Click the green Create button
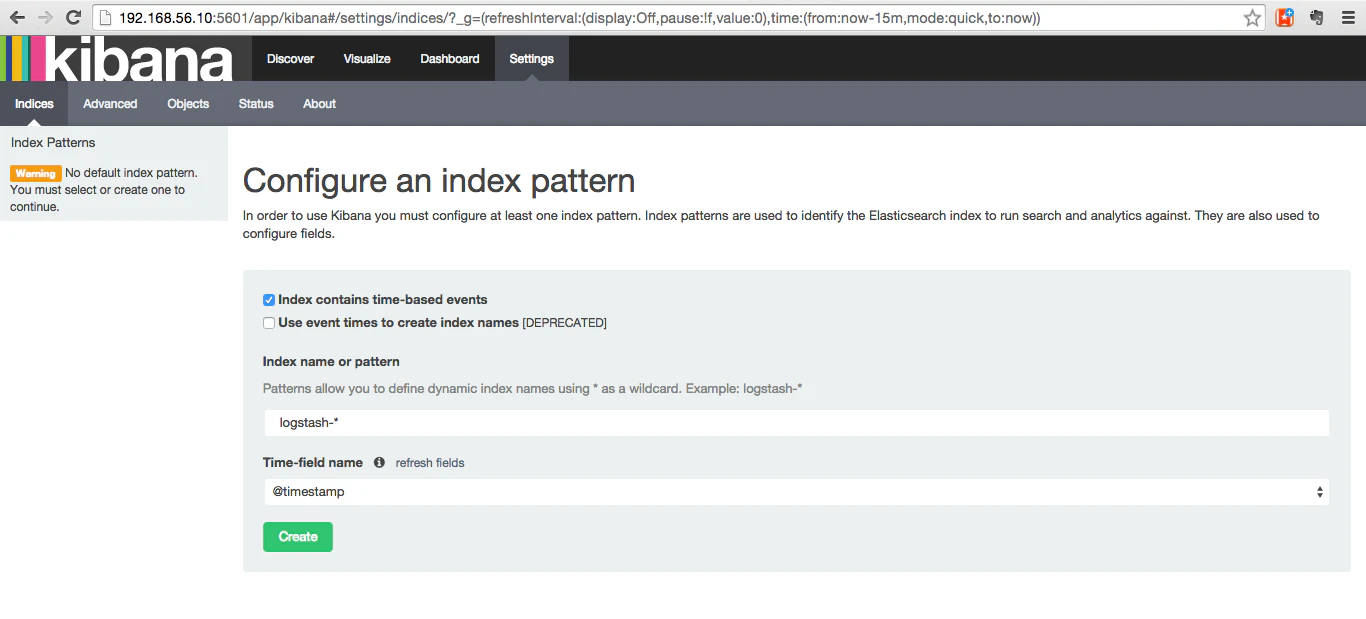 coord(298,537)
